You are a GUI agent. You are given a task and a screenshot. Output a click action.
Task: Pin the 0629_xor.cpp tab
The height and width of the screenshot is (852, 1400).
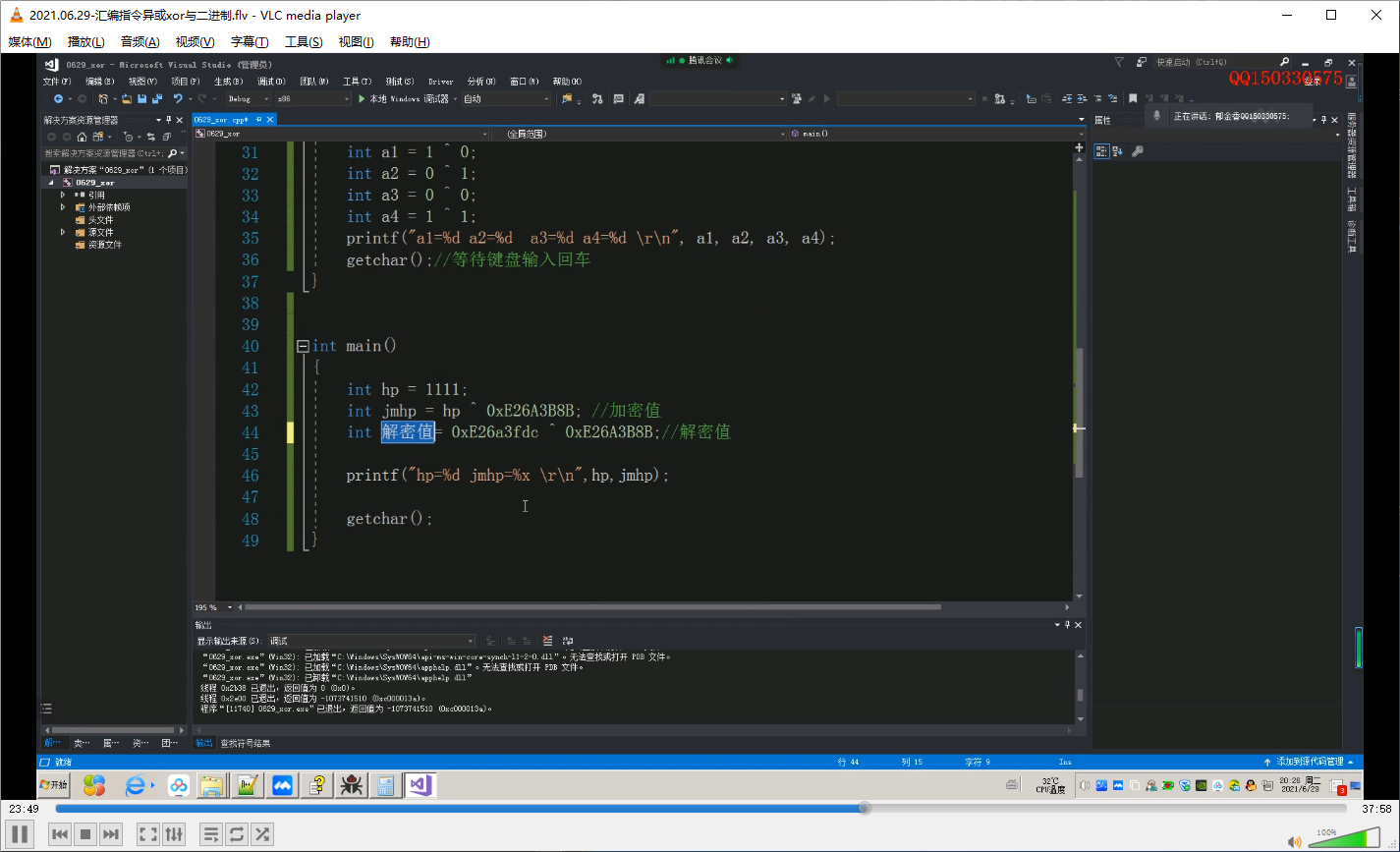pyautogui.click(x=258, y=119)
